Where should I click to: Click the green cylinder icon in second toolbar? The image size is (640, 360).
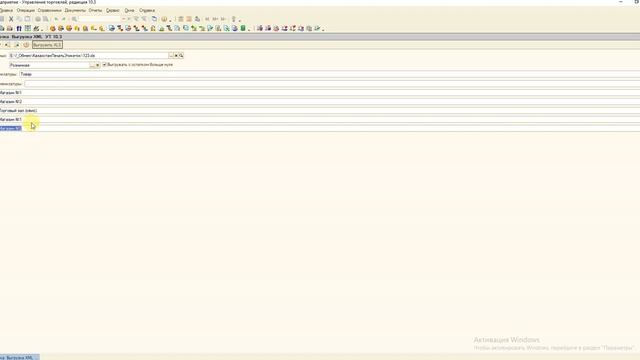[243, 29]
